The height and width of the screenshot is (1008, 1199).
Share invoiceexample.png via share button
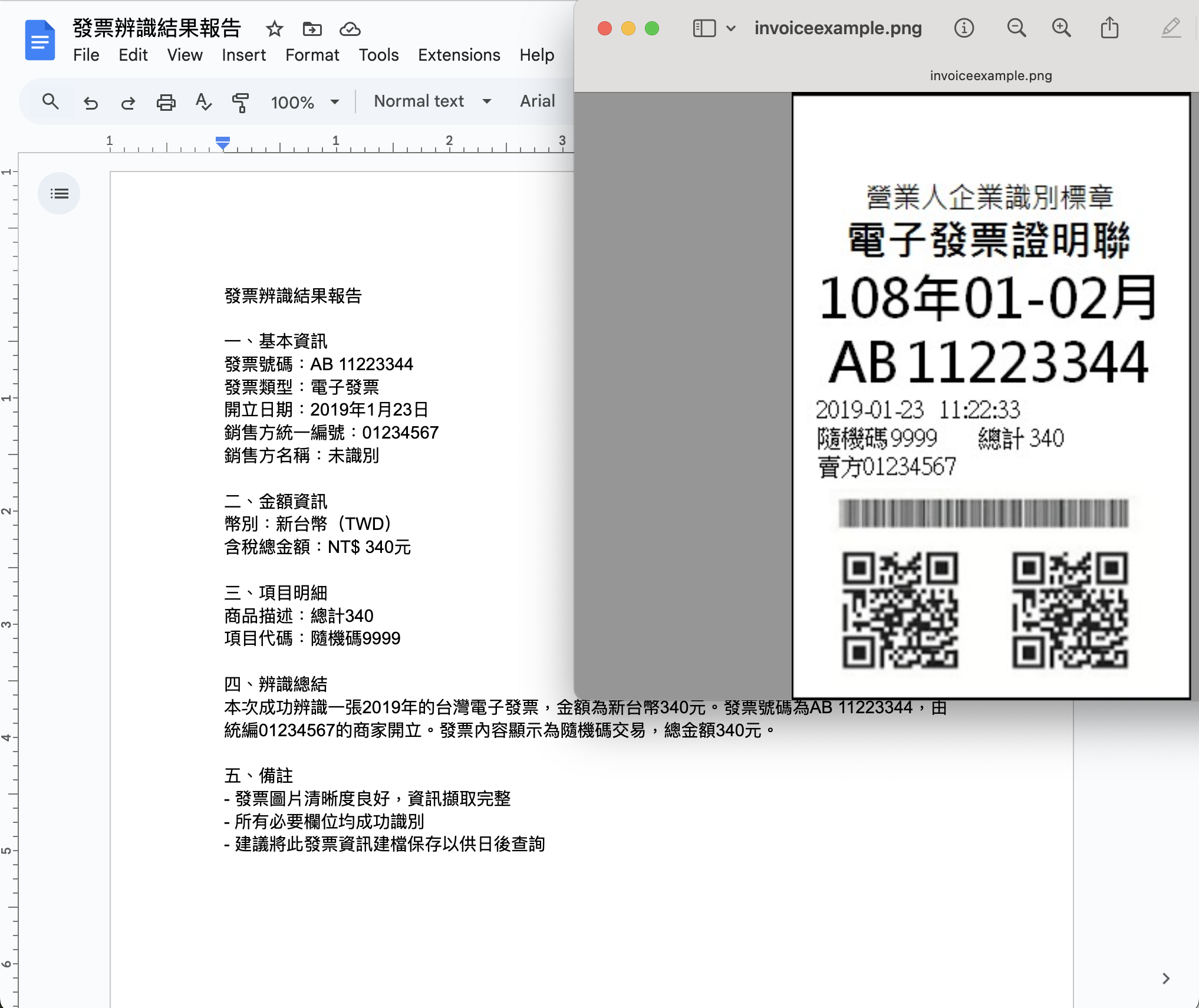[1109, 28]
